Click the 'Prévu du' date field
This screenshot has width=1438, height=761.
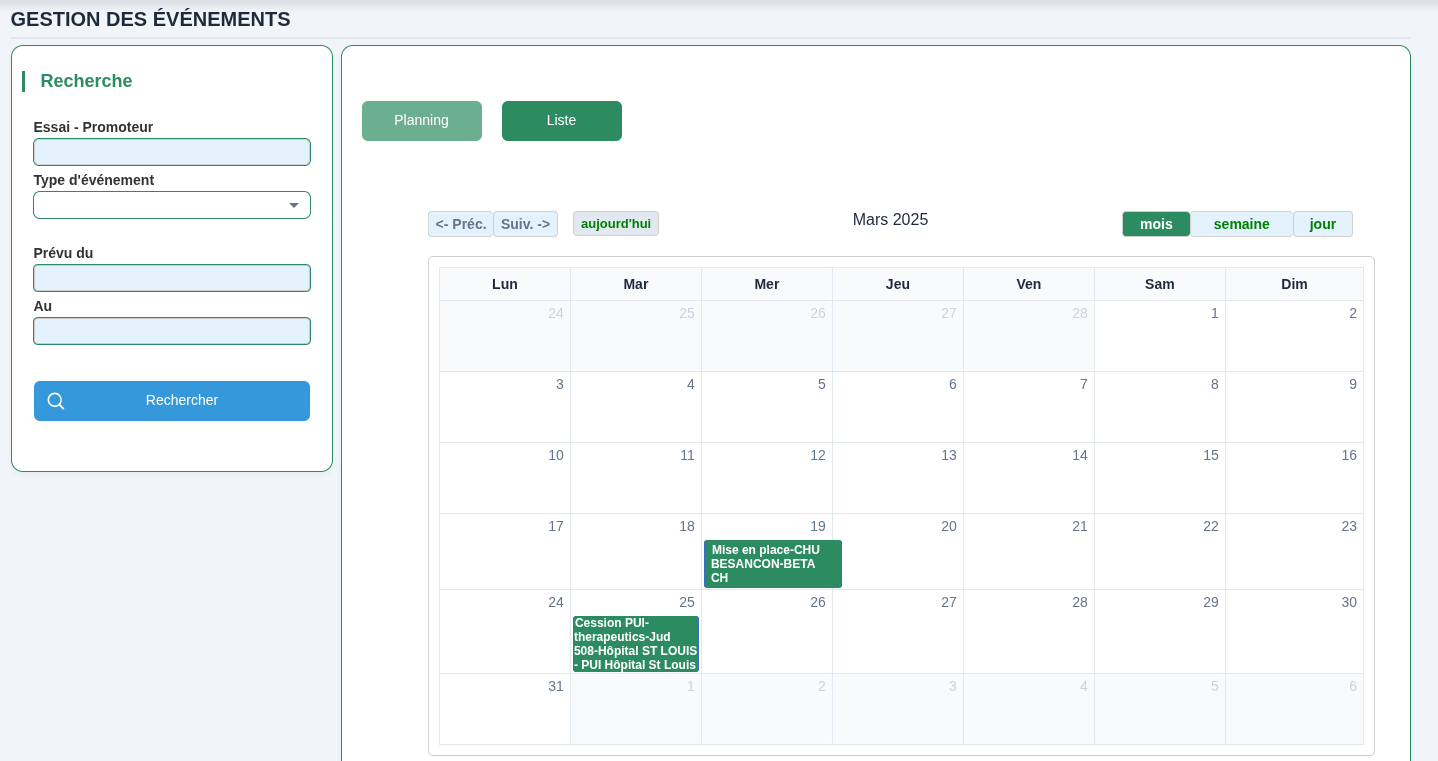tap(171, 278)
